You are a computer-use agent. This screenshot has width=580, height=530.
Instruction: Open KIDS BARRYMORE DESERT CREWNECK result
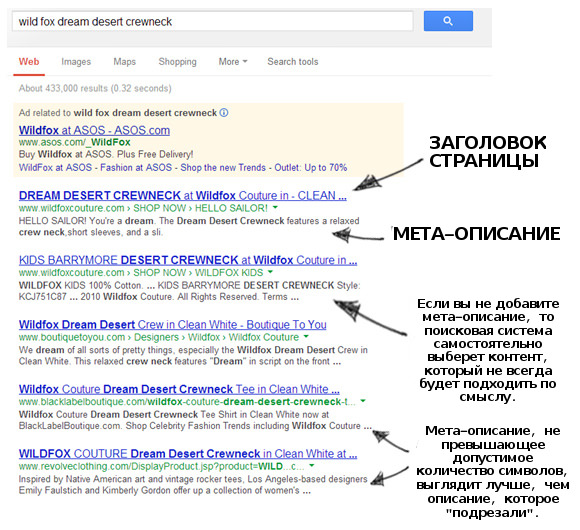[188, 260]
